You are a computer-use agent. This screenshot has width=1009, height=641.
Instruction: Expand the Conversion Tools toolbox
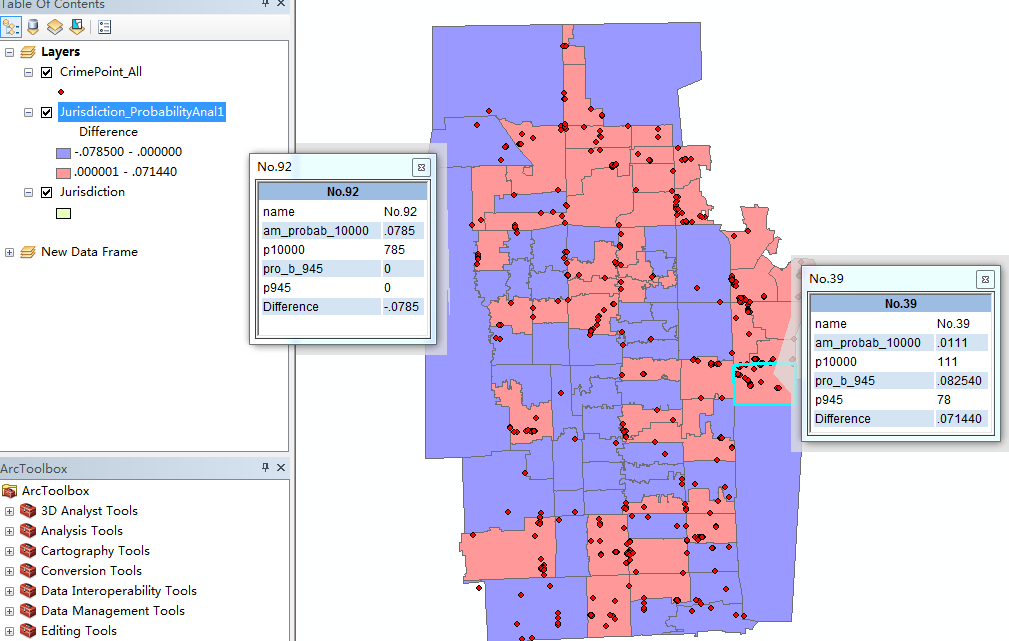9,571
